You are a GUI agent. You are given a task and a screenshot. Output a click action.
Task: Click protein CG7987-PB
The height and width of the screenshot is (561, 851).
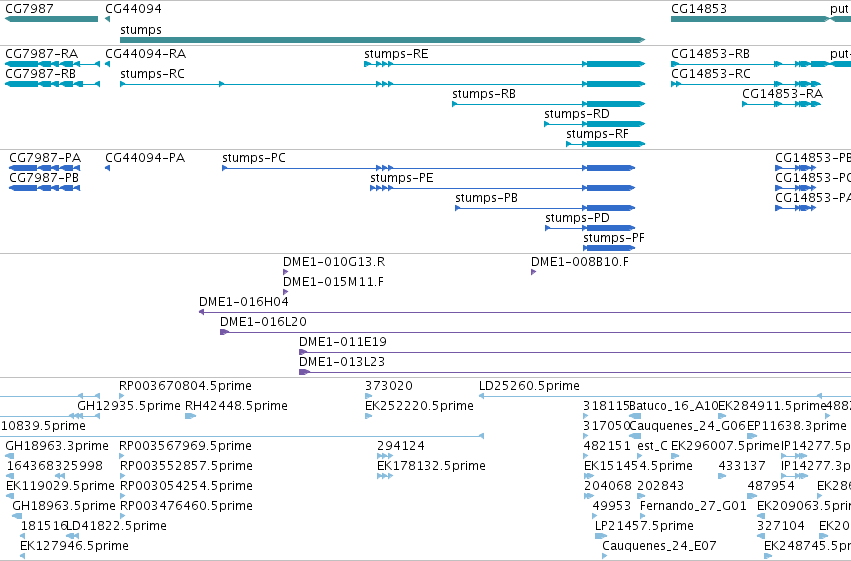(45, 188)
